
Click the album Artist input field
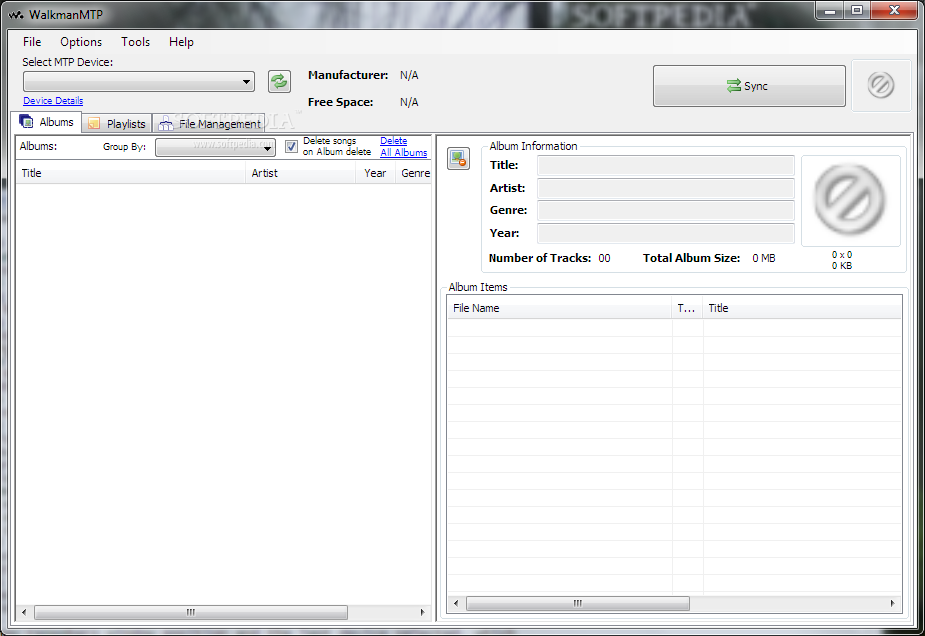coord(665,188)
